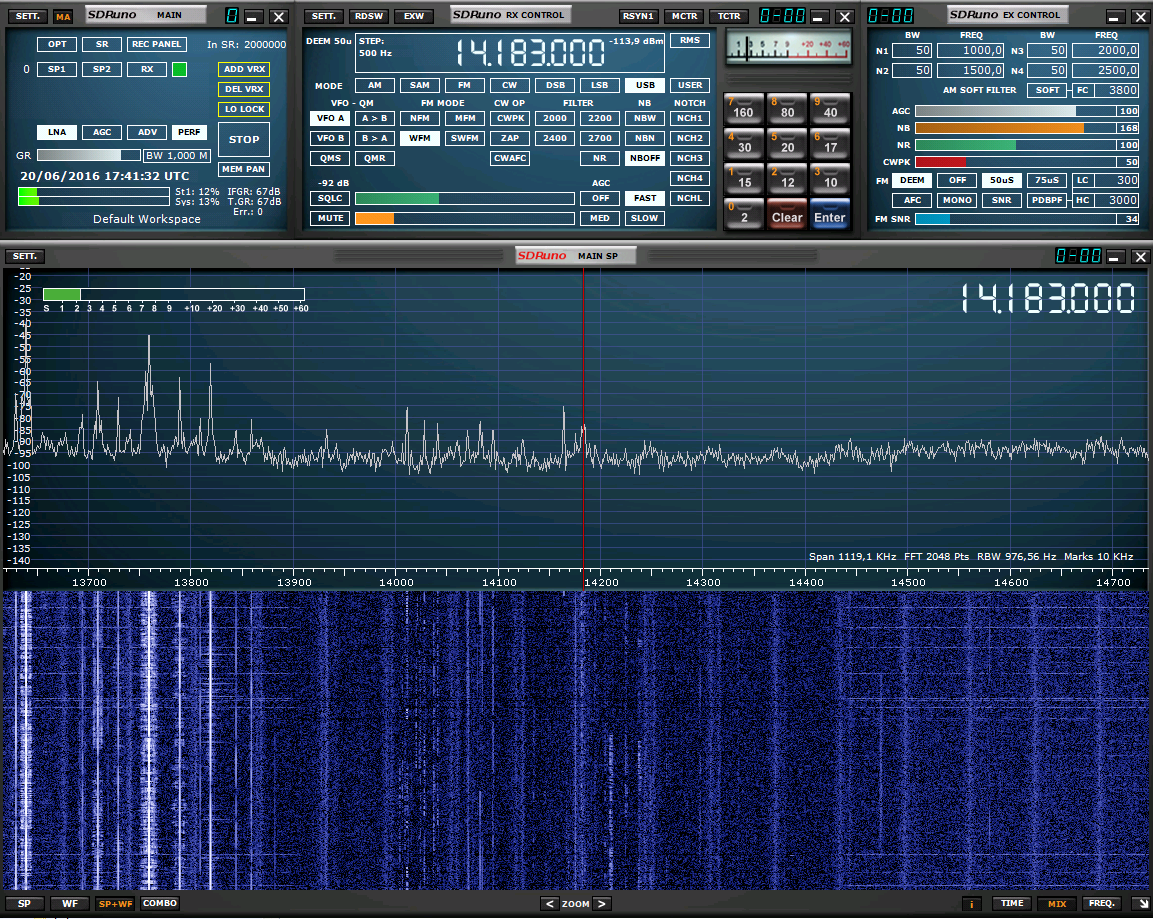
Task: Zoom in with the right arrow
Action: point(602,904)
